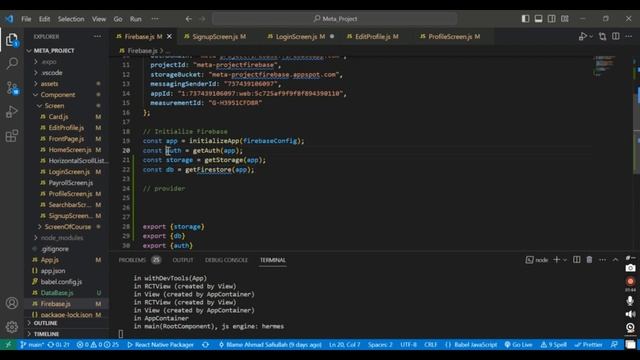Open the Explorer view in activity bar
Screen dimensions: 640x360
[12, 40]
